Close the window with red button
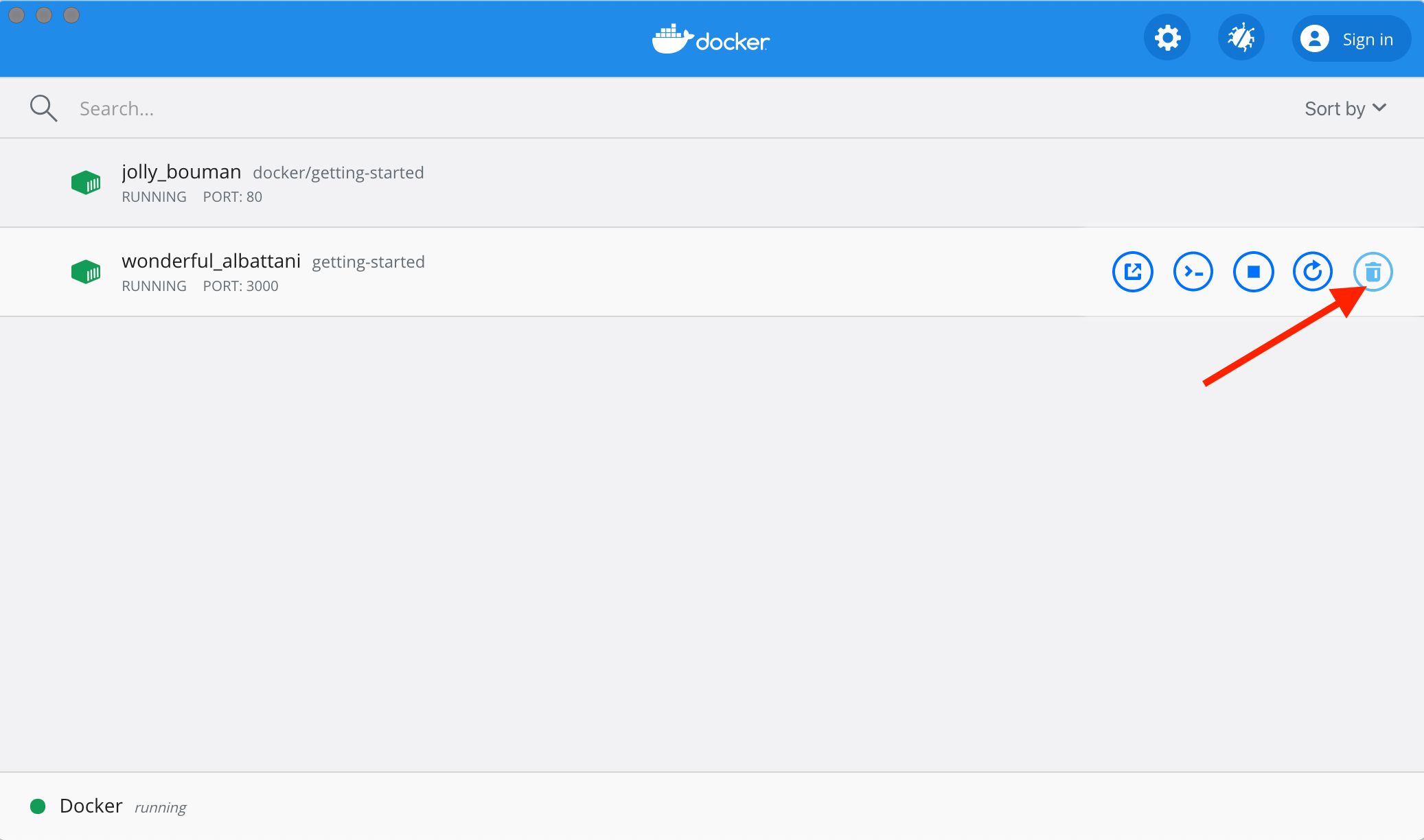The width and height of the screenshot is (1424, 840). pyautogui.click(x=16, y=15)
